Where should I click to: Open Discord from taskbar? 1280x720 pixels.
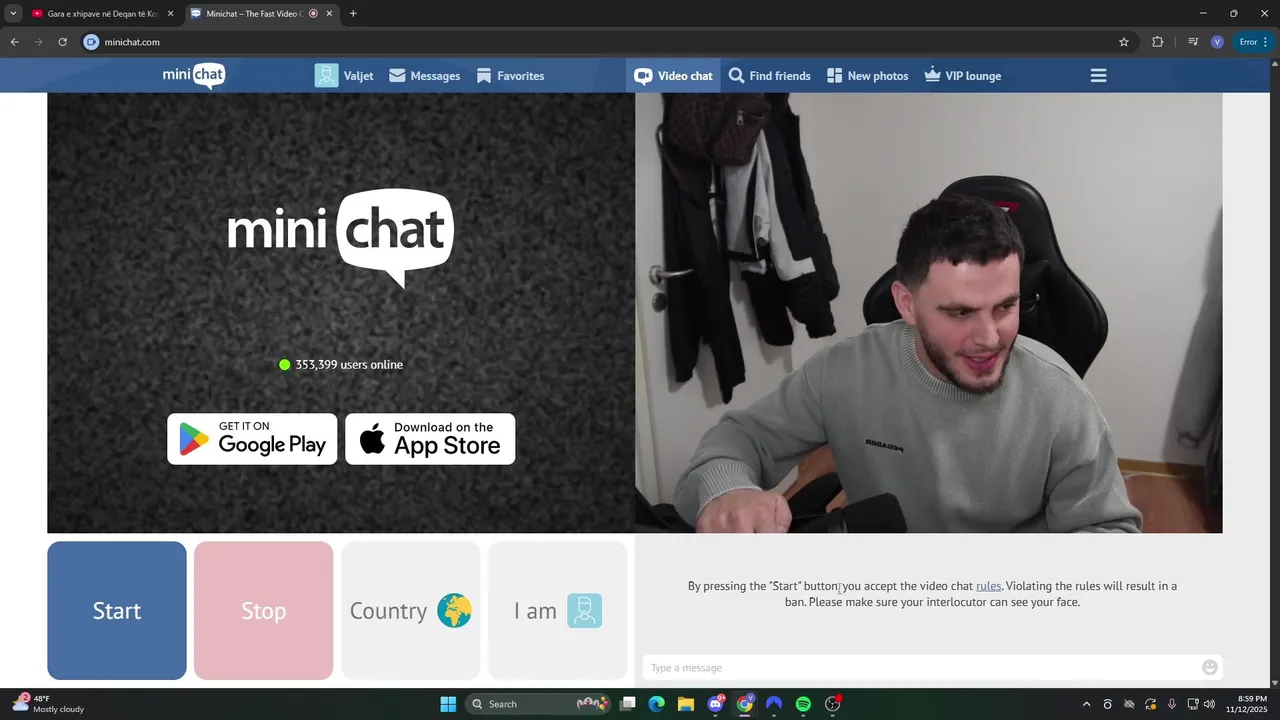point(716,704)
